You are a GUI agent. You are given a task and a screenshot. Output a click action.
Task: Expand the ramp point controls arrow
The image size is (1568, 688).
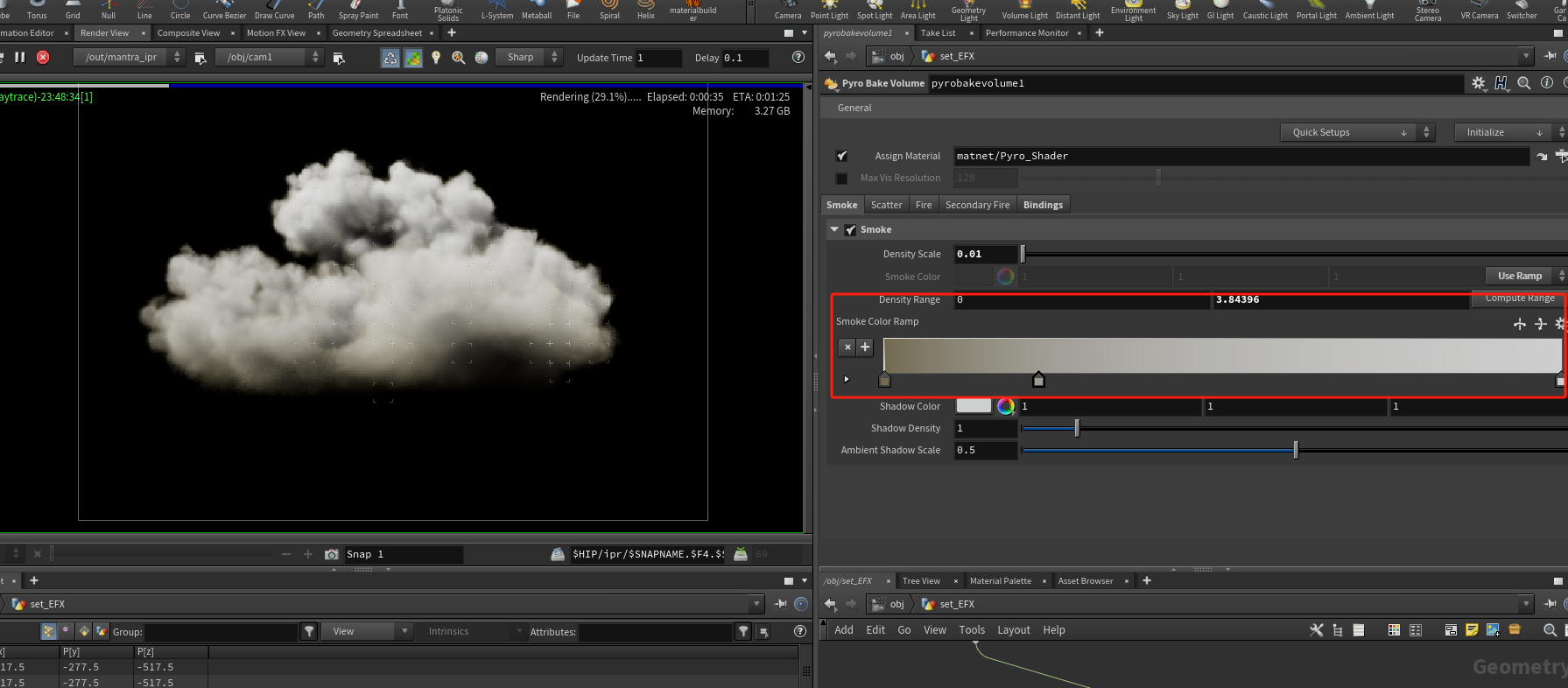pyautogui.click(x=847, y=379)
